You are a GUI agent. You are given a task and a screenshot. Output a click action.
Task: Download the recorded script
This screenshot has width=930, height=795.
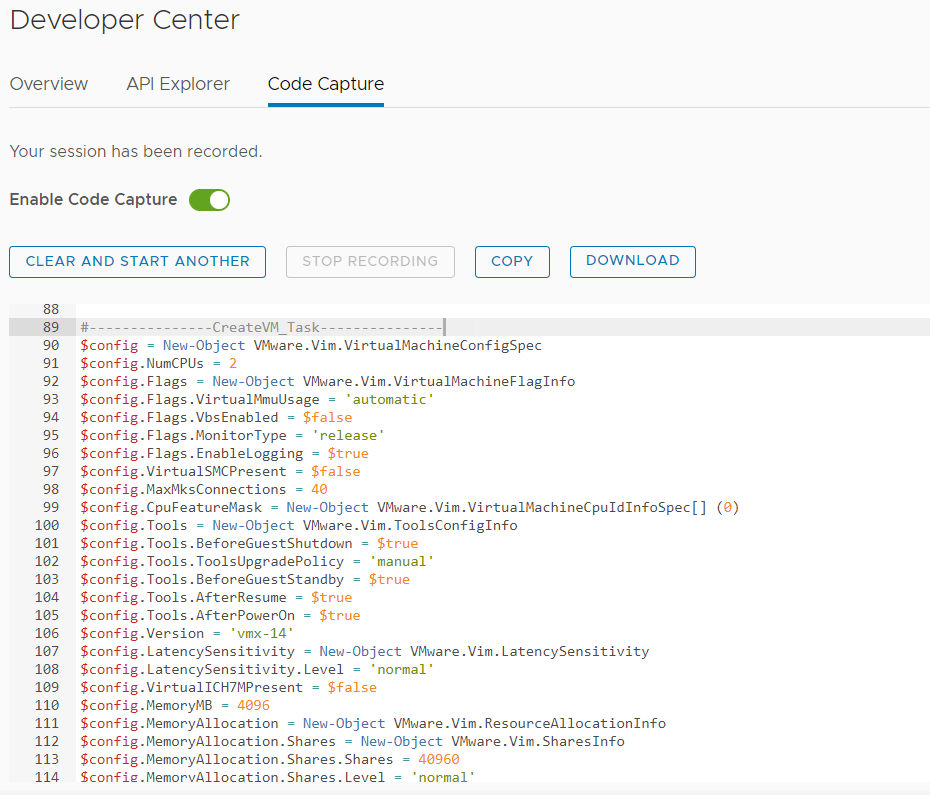coord(633,262)
